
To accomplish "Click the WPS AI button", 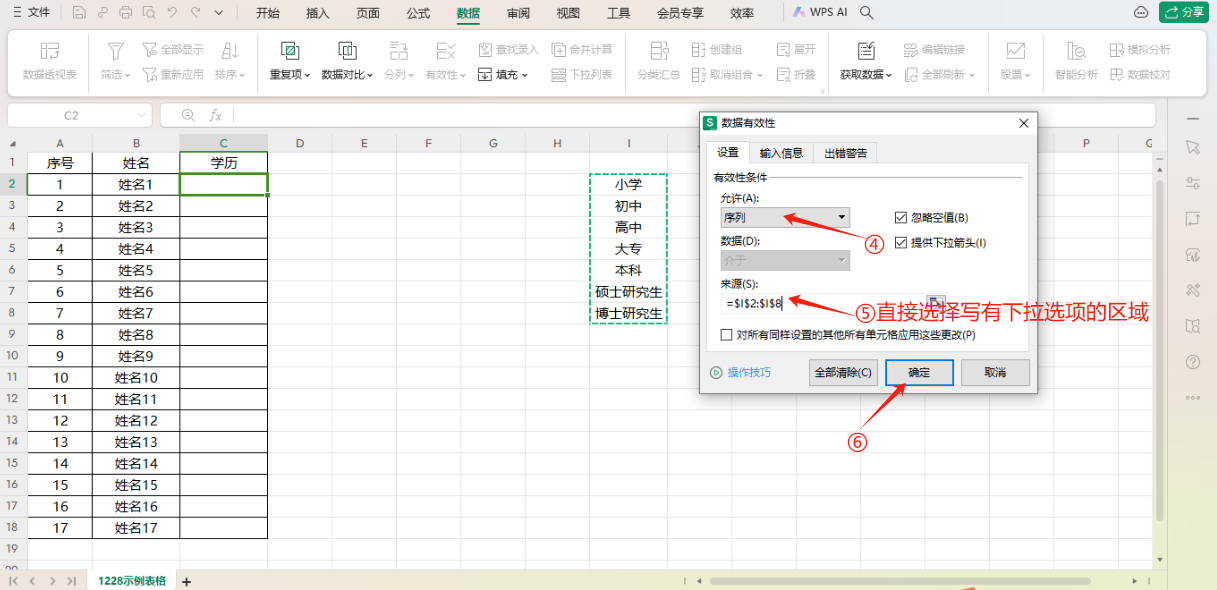I will pos(820,13).
